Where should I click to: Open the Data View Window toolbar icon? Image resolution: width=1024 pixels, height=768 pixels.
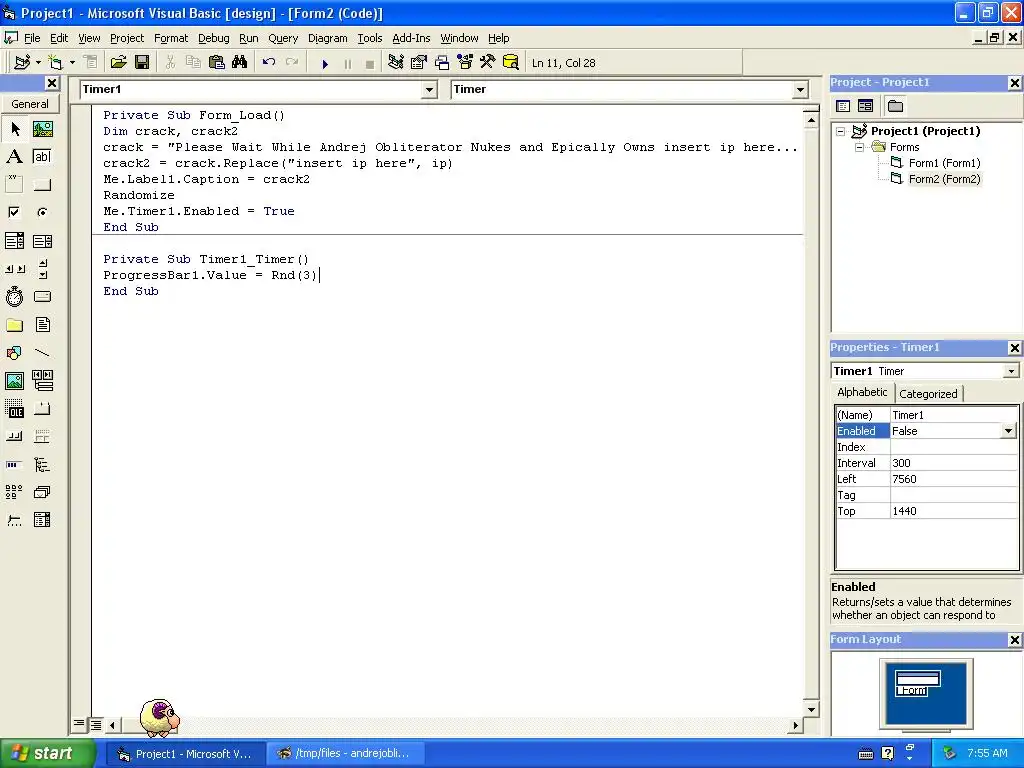511,63
